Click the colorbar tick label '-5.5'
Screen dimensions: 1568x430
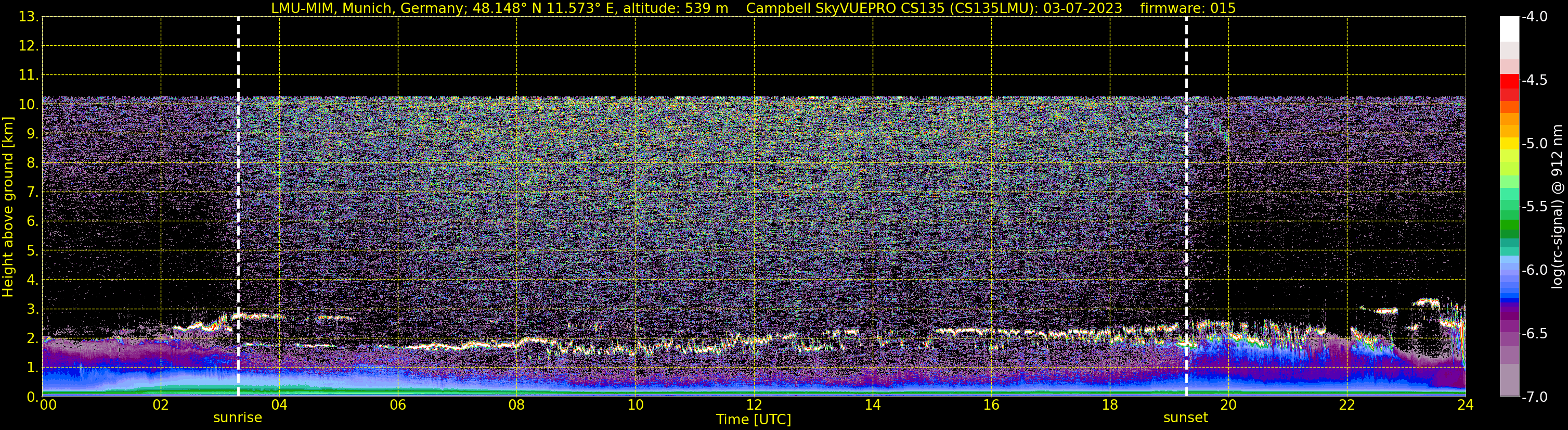pos(1534,207)
